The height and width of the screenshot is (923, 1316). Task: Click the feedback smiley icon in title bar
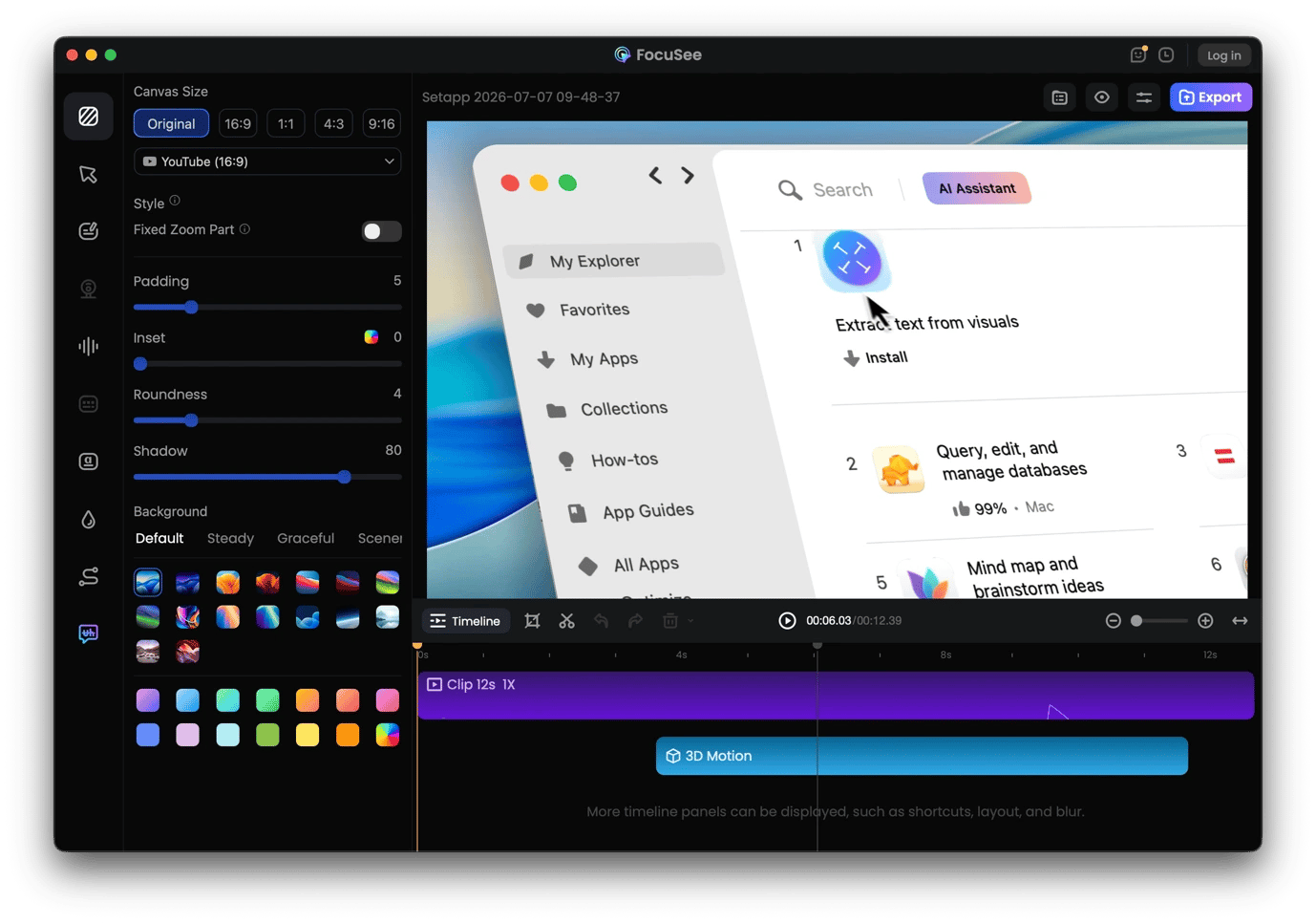(1137, 54)
